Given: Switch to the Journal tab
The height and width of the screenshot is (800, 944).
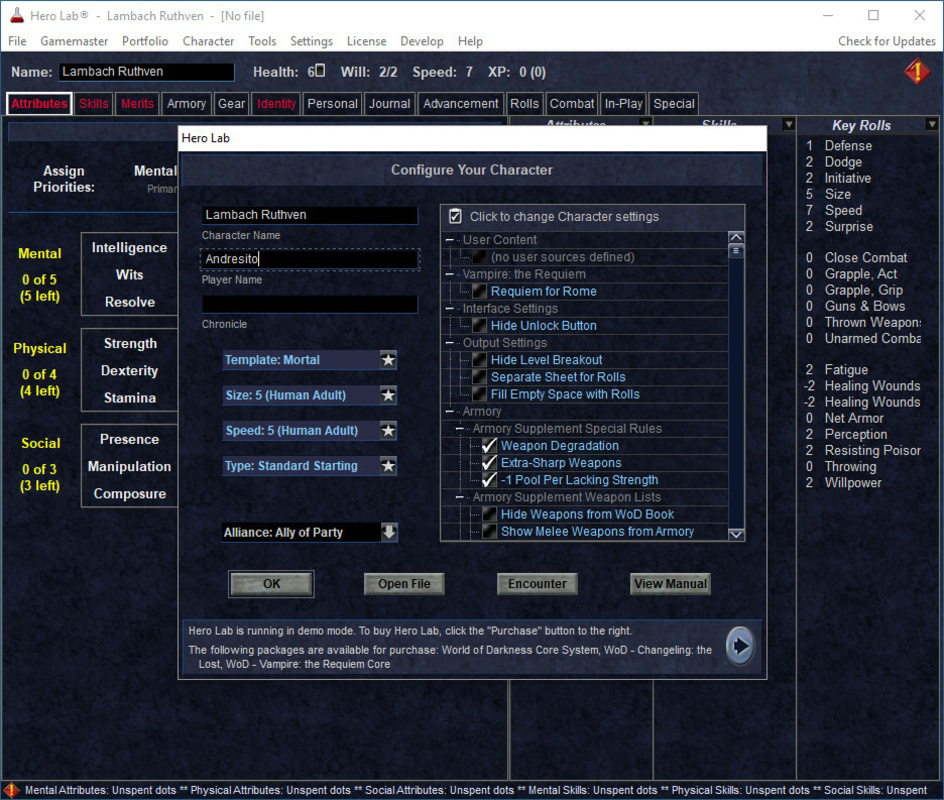Looking at the screenshot, I should (x=390, y=104).
